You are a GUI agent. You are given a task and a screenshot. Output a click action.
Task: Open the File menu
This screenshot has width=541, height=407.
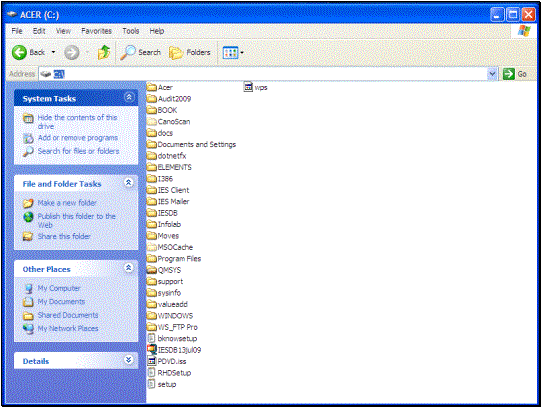(x=17, y=31)
